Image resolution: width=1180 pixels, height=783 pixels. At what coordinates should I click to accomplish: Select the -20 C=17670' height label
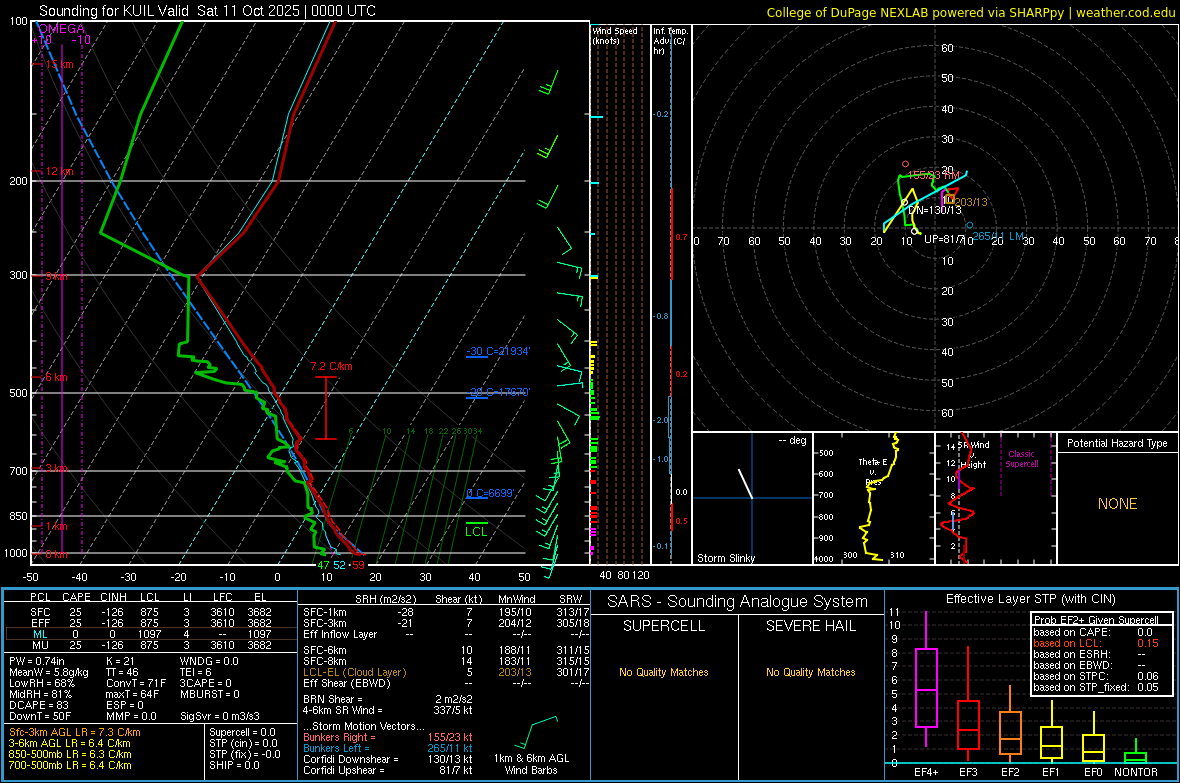click(x=500, y=392)
